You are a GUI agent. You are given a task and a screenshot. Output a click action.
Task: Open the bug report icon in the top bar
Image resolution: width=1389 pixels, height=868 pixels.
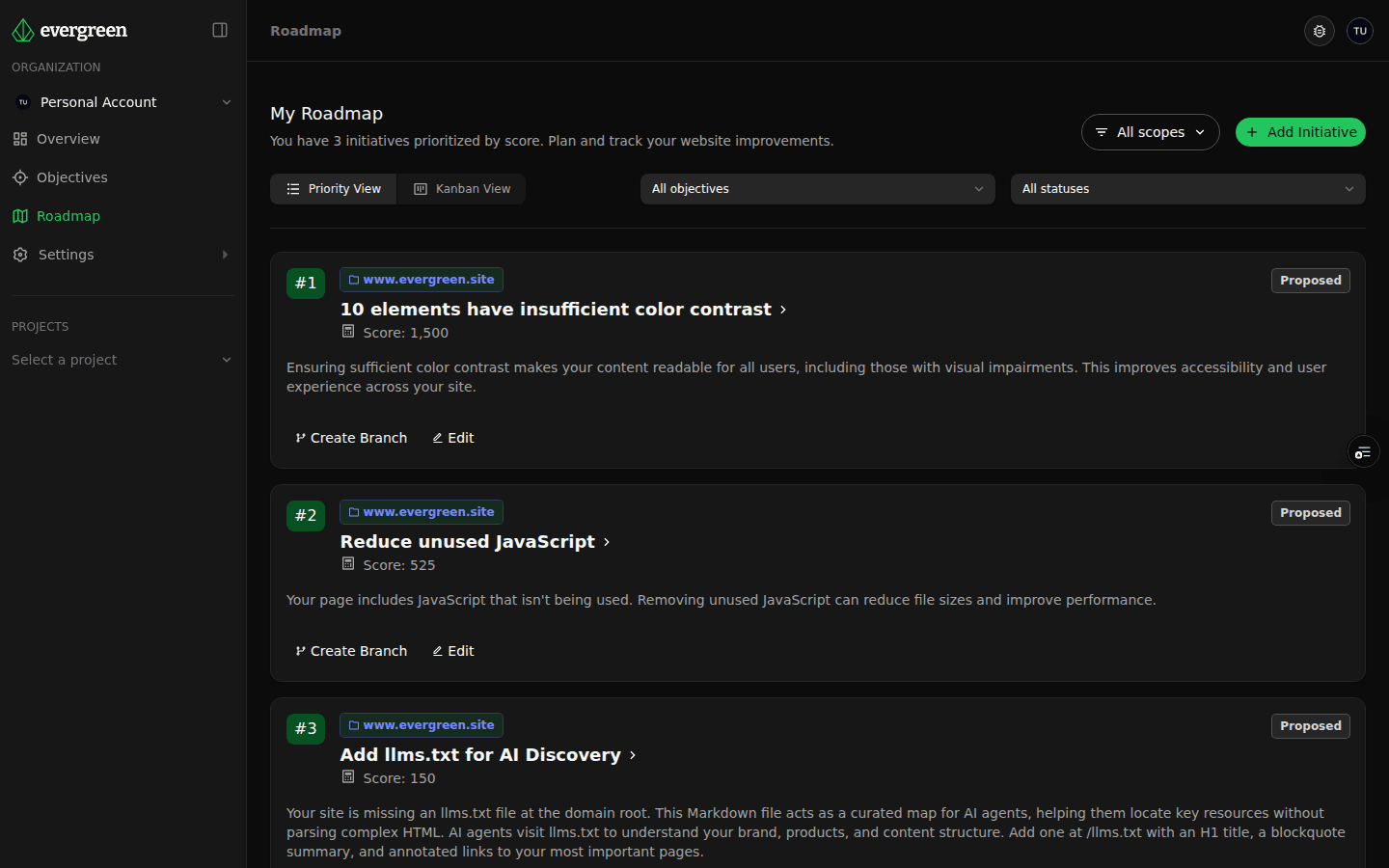click(1319, 30)
